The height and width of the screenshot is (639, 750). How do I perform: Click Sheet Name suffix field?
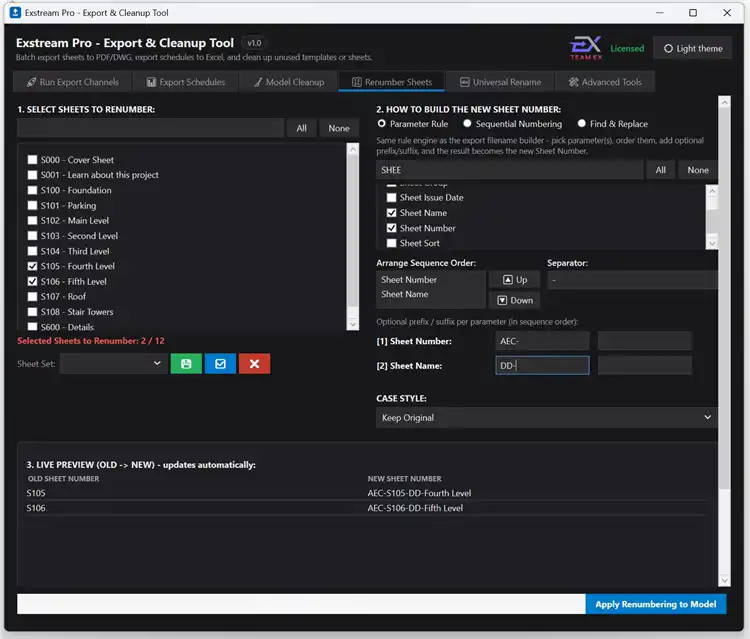pyautogui.click(x=644, y=365)
